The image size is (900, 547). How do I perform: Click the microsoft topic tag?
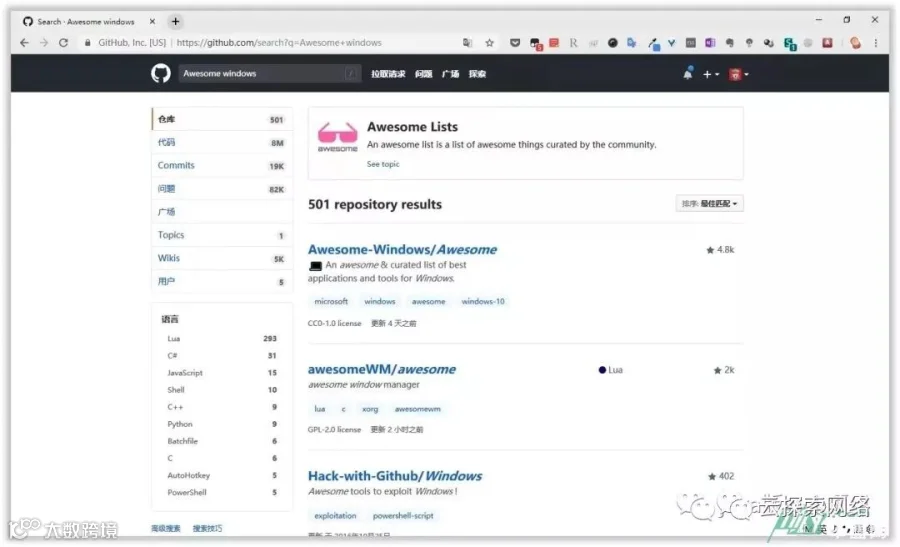331,302
